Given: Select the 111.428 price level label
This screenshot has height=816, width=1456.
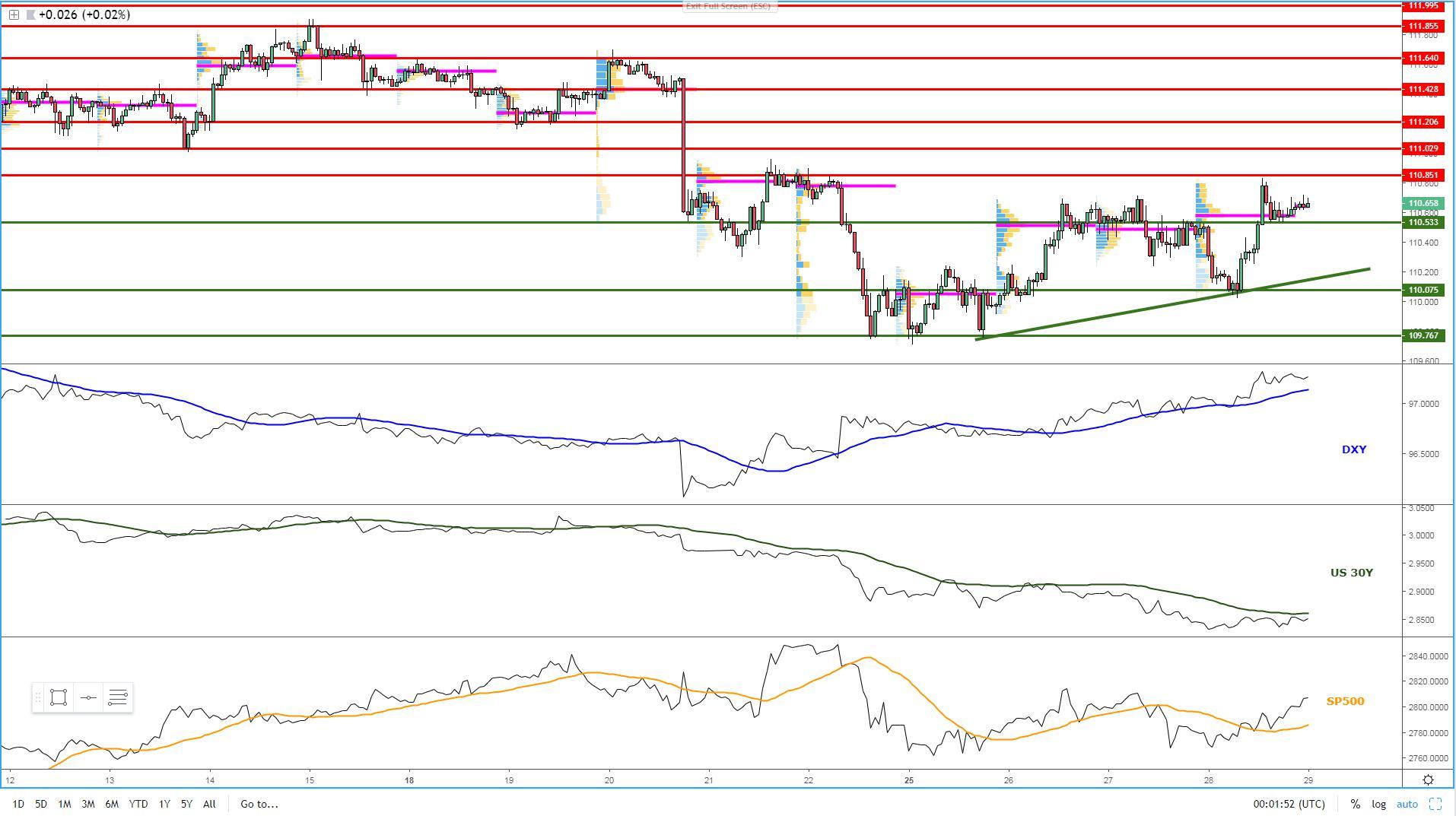Looking at the screenshot, I should [1423, 90].
